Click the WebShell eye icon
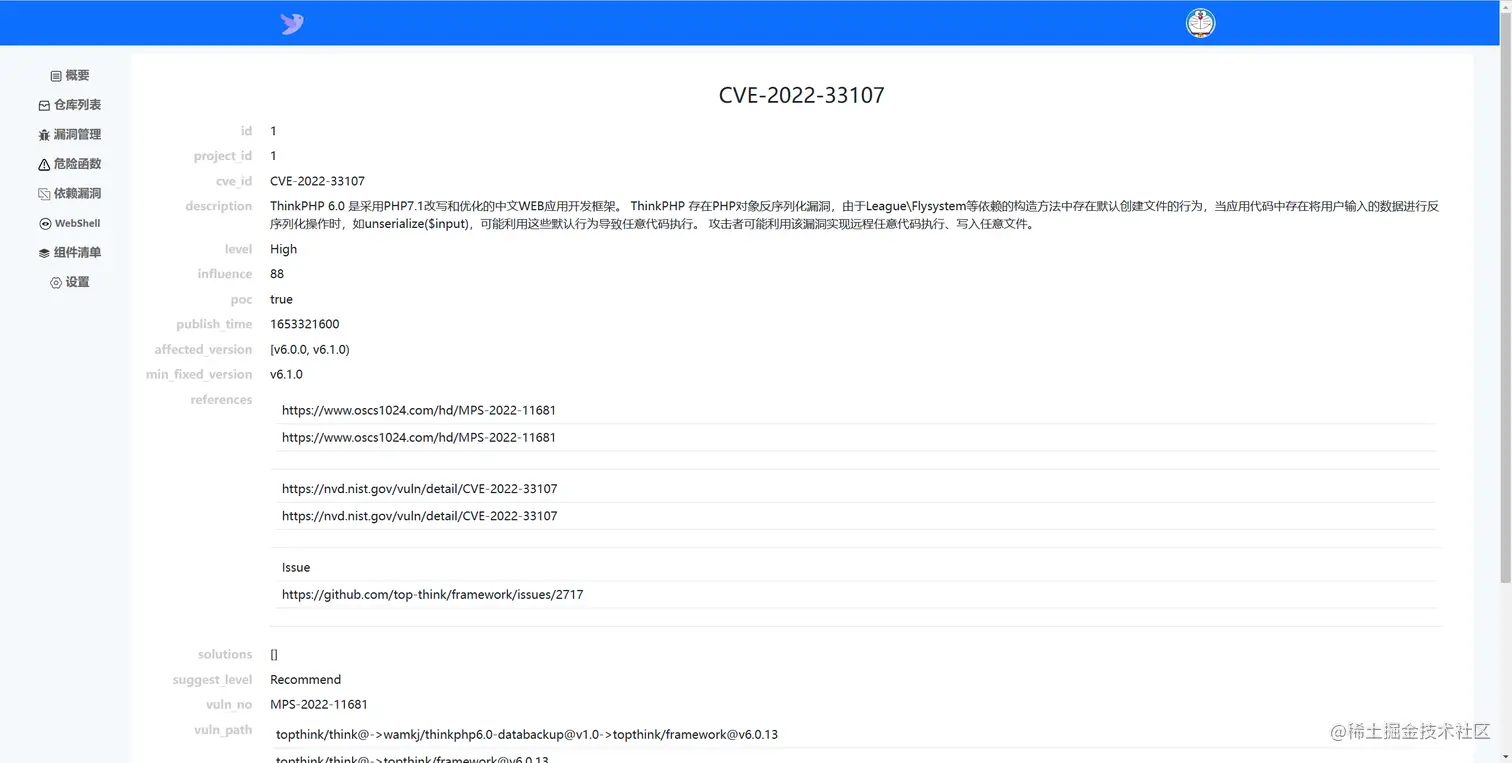The image size is (1512, 763). tap(45, 224)
